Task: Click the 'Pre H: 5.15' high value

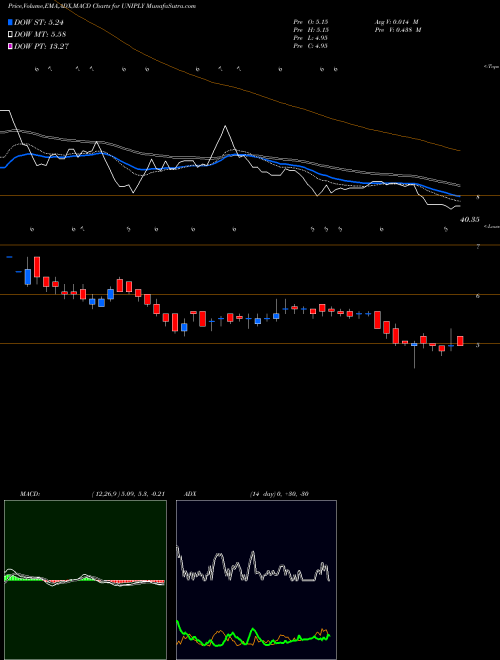Action: point(311,30)
